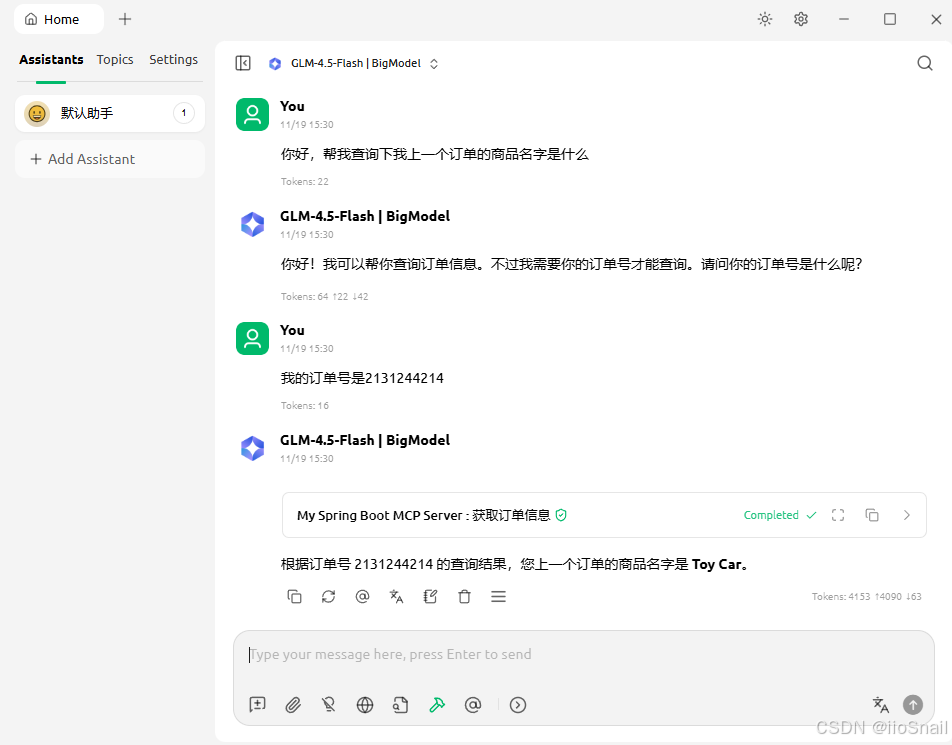Click the Tokens: 4153 usage label
The width and height of the screenshot is (952, 745).
(866, 597)
